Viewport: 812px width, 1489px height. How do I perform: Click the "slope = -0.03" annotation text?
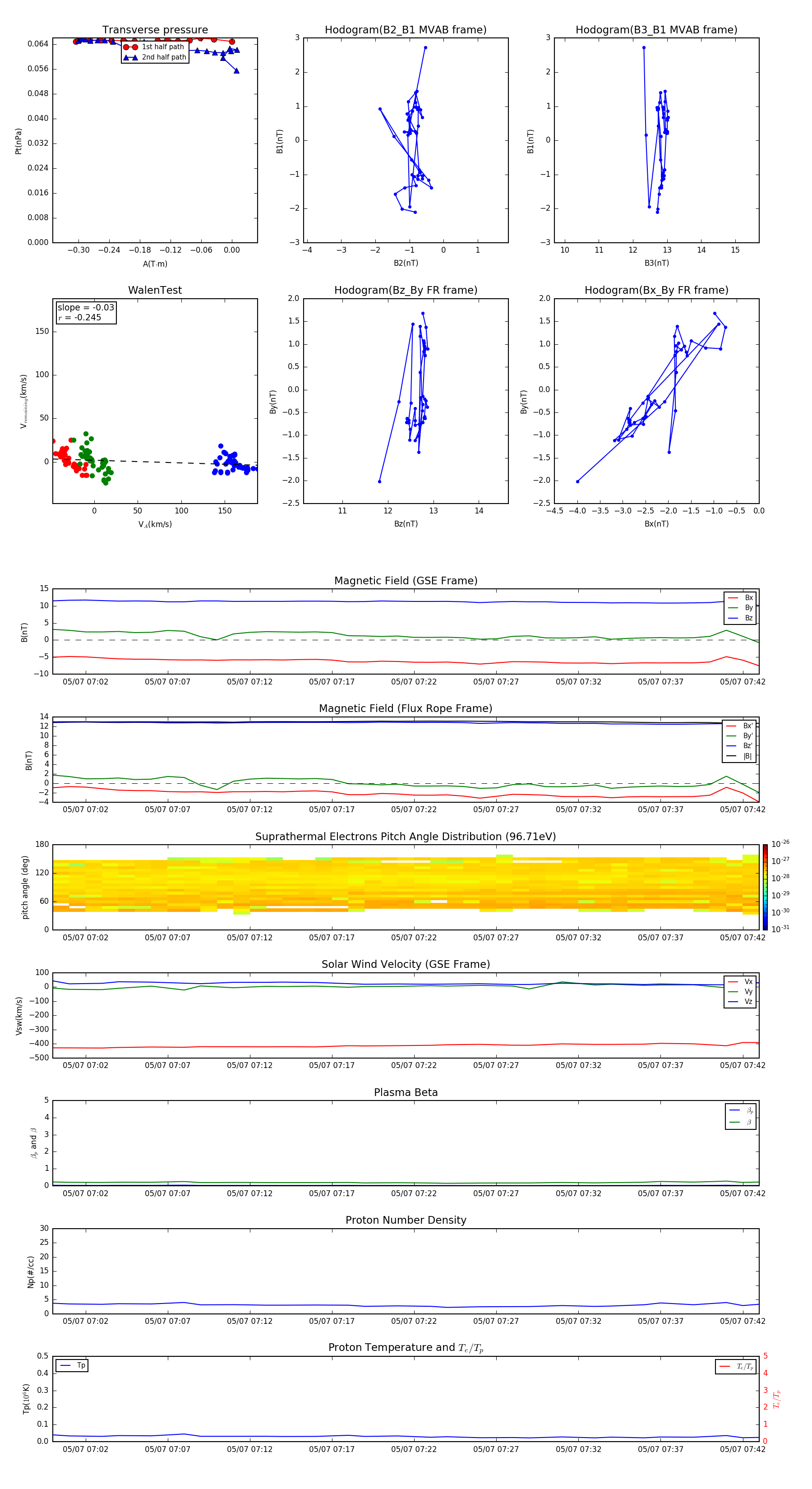click(86, 308)
